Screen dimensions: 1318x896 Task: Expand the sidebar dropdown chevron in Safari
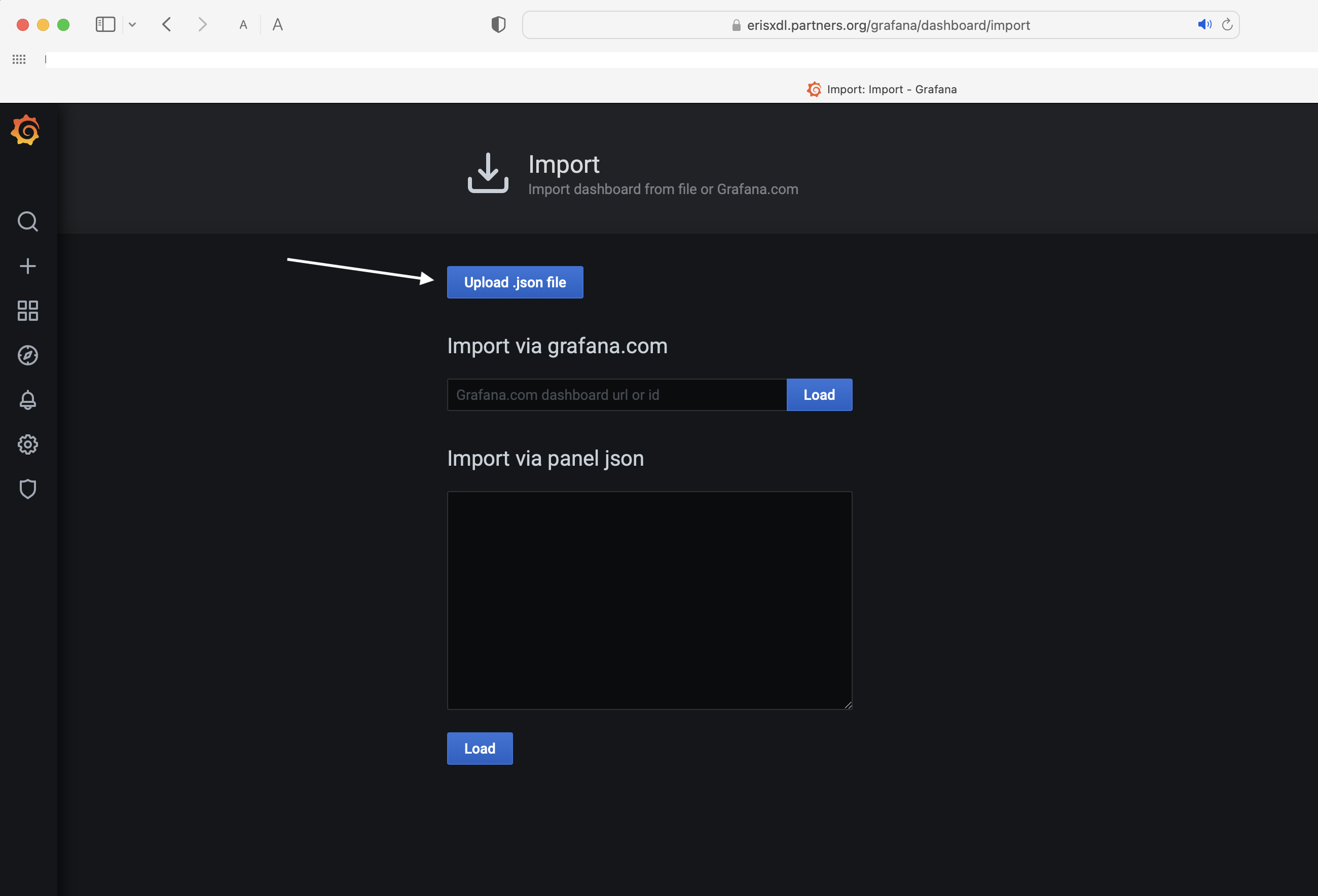click(132, 24)
